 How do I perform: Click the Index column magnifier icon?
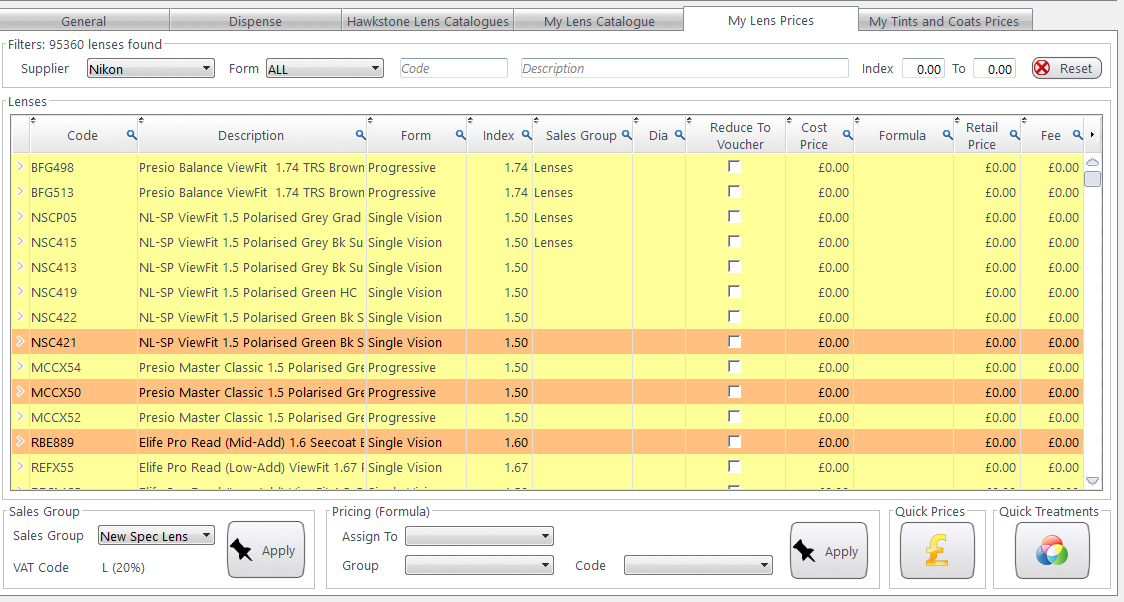(x=526, y=135)
